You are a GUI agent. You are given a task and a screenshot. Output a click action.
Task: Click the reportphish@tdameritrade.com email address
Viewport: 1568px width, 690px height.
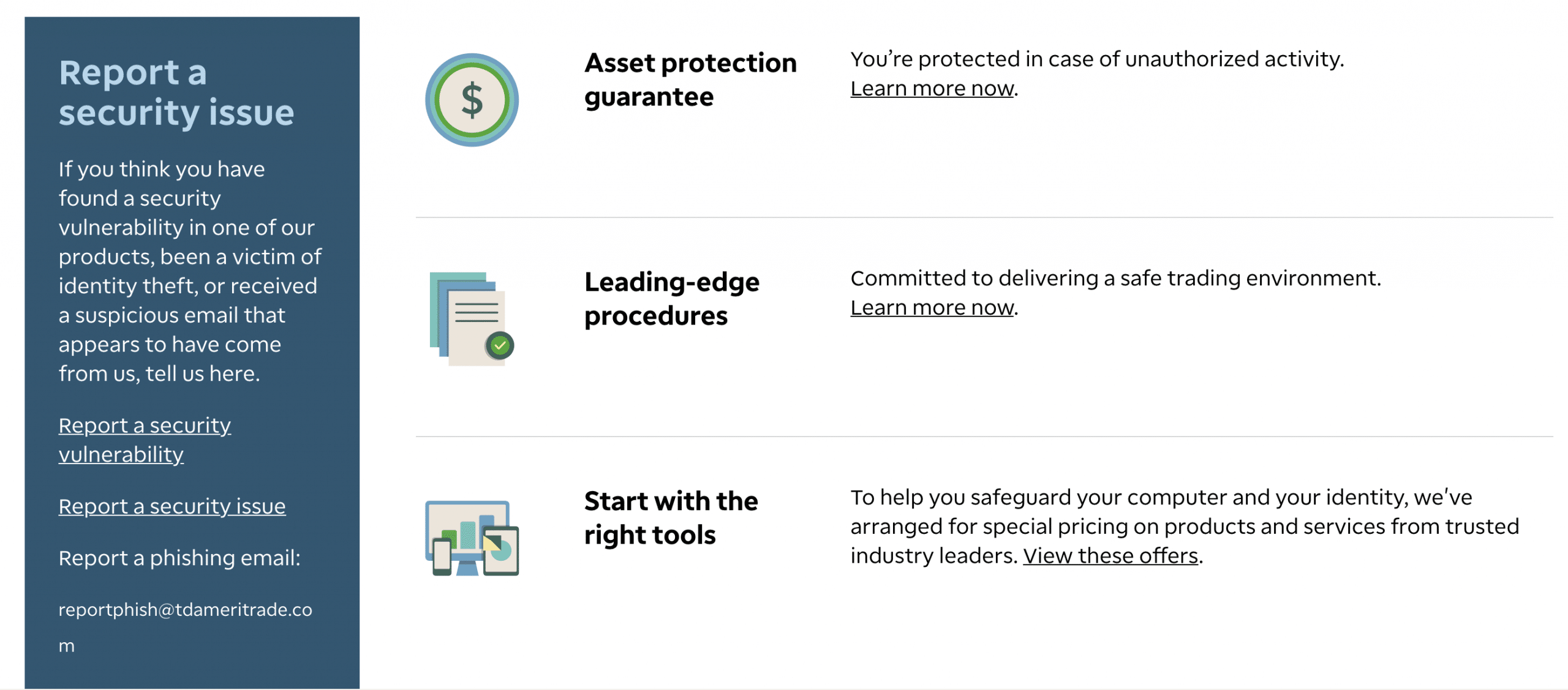pos(186,627)
